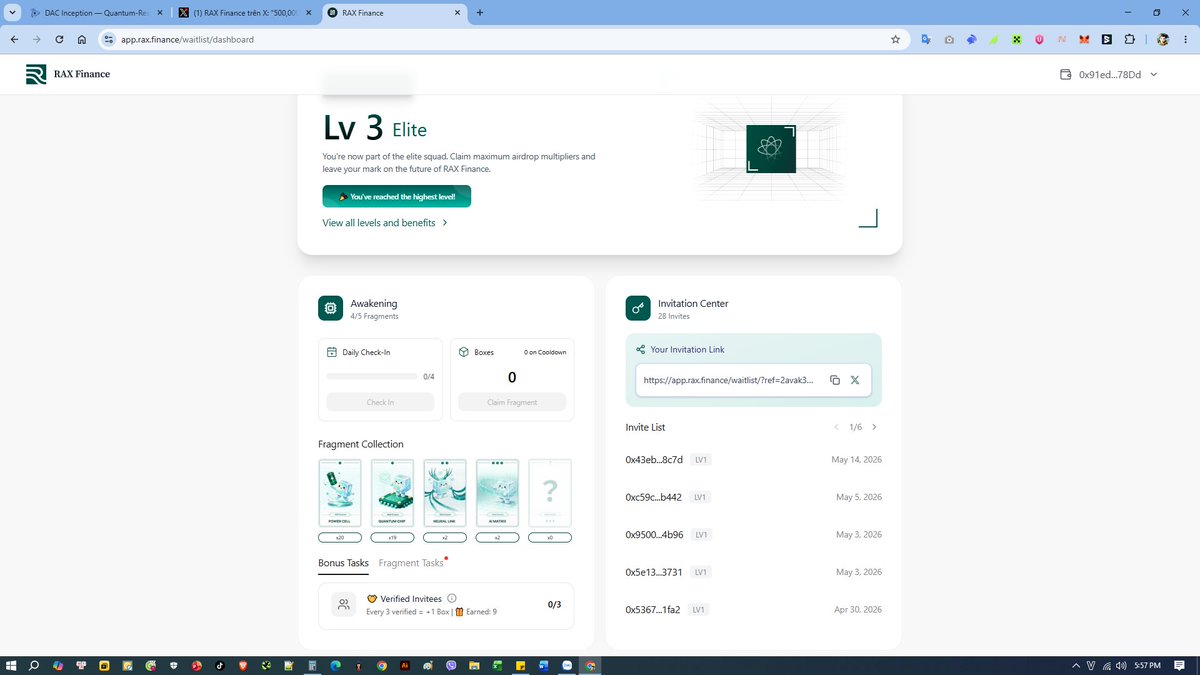Click the Claim Fragment button
Screen dimensions: 1200x675
tap(512, 402)
